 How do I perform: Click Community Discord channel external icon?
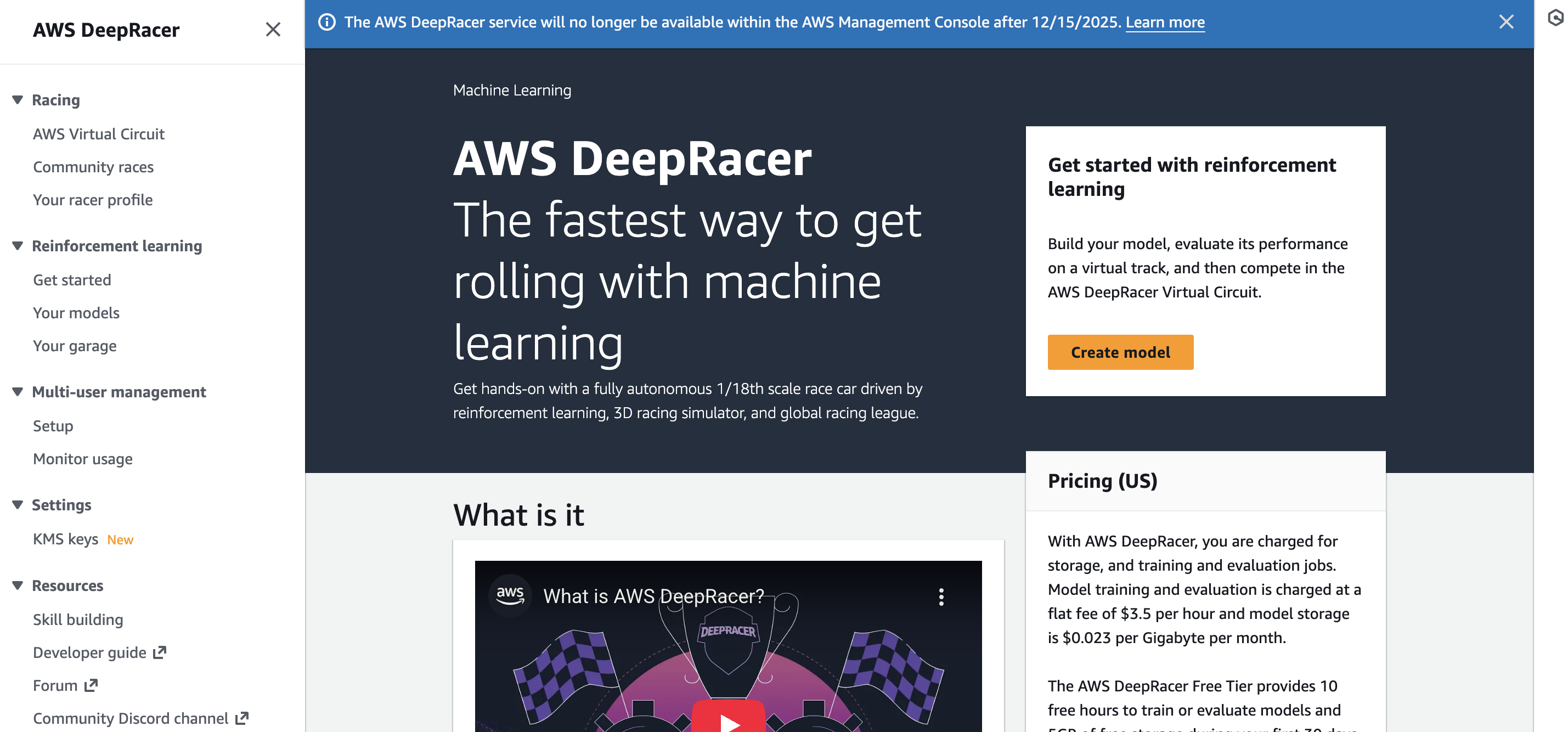coord(241,718)
